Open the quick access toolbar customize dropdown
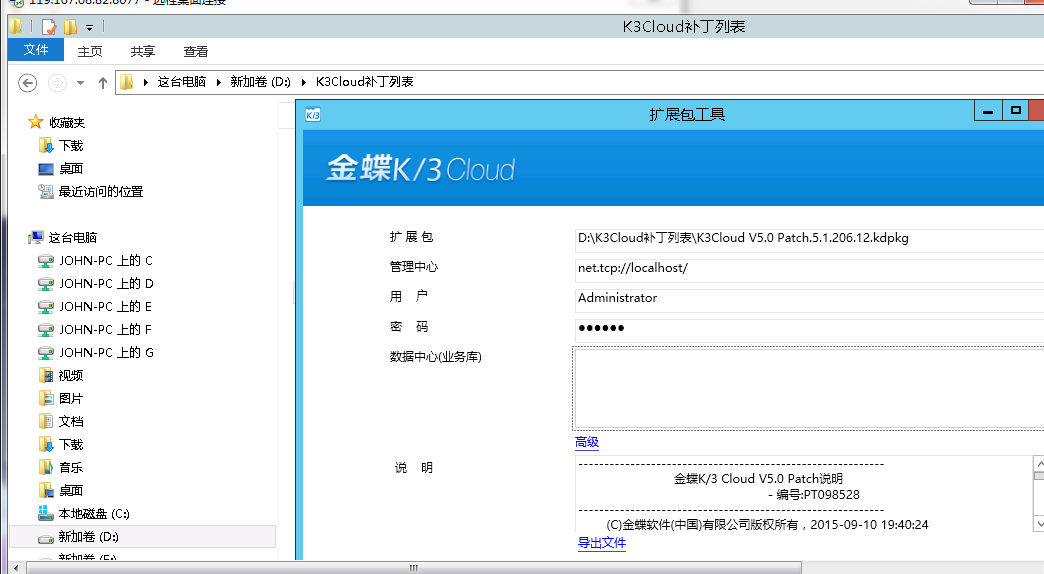This screenshot has height=574, width=1044. coord(89,27)
